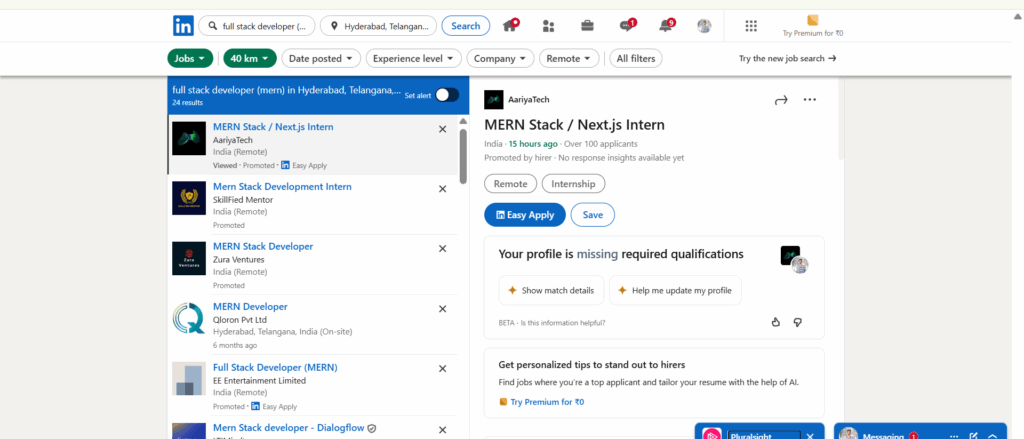Open the three-dot more options menu

coord(810,99)
